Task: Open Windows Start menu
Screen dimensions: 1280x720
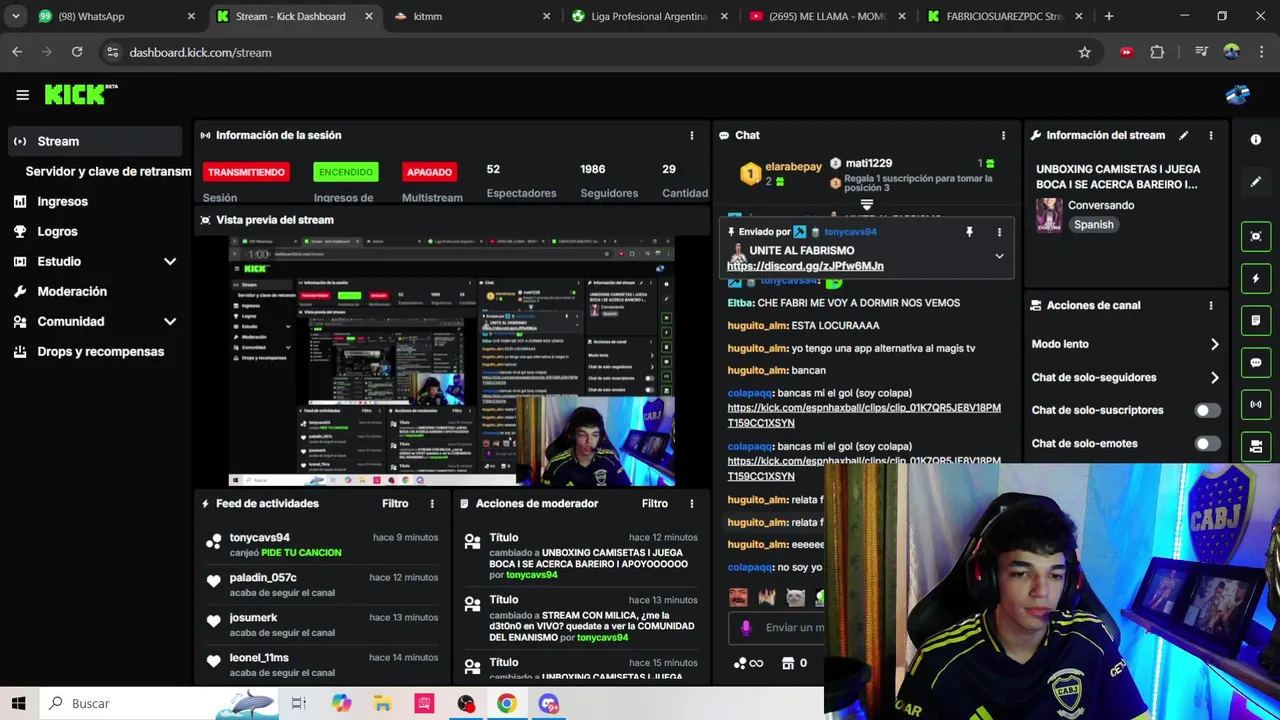Action: click(18, 703)
